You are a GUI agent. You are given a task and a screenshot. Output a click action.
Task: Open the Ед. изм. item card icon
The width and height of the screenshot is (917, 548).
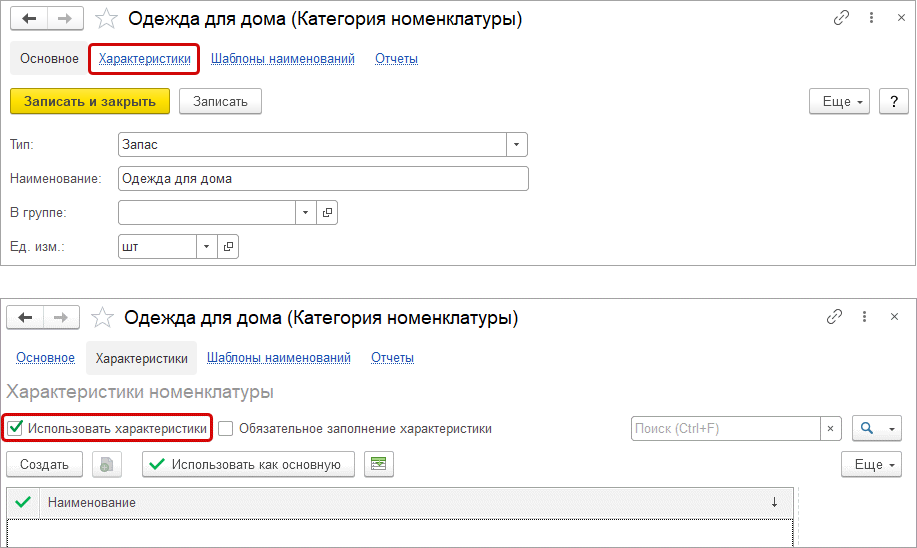pos(228,246)
